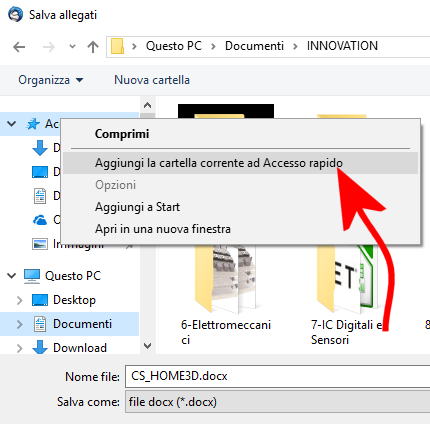Click the Quick Access star icon
Screen dimensions: 430x424
click(33, 124)
